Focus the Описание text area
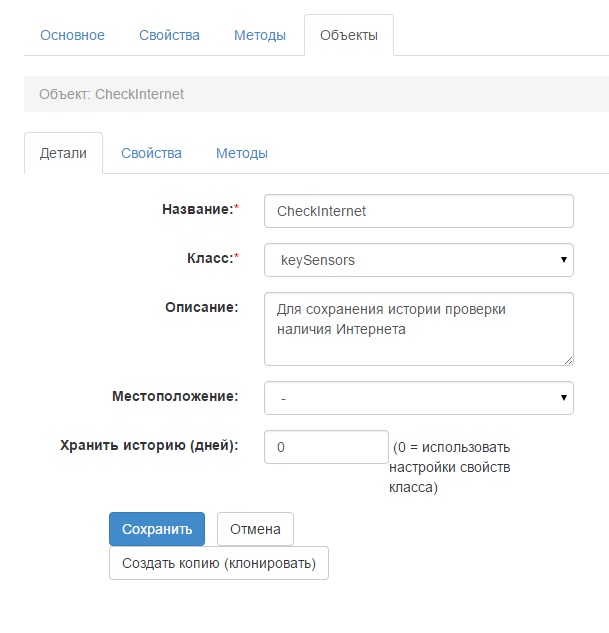609x633 pixels. coord(418,328)
